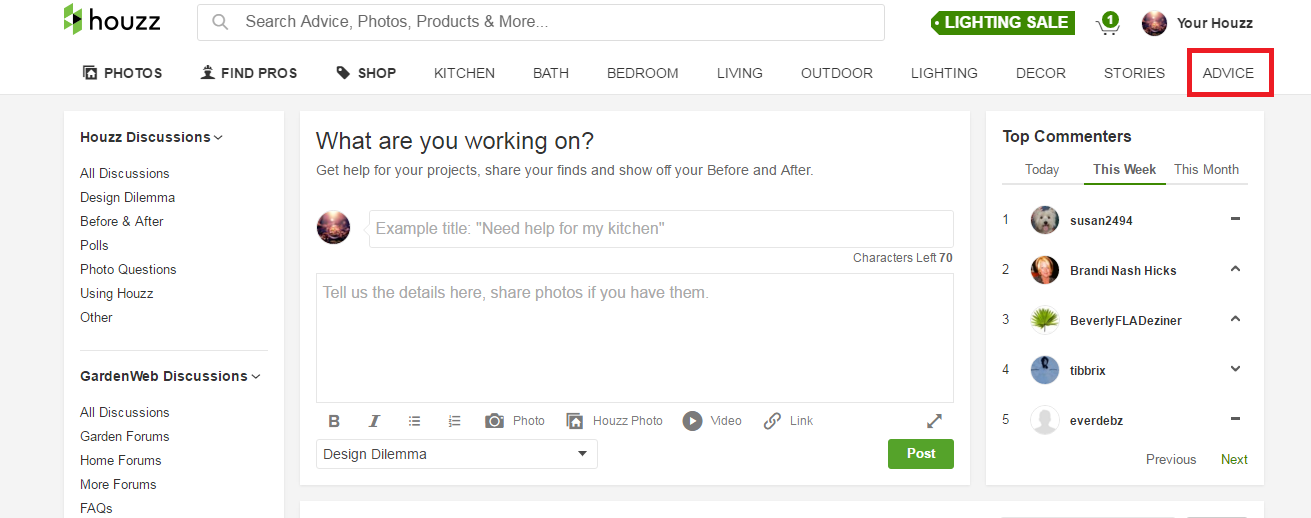The width and height of the screenshot is (1311, 518).
Task: Click Brandi Nash Hicks's avatar
Action: pyautogui.click(x=1044, y=270)
